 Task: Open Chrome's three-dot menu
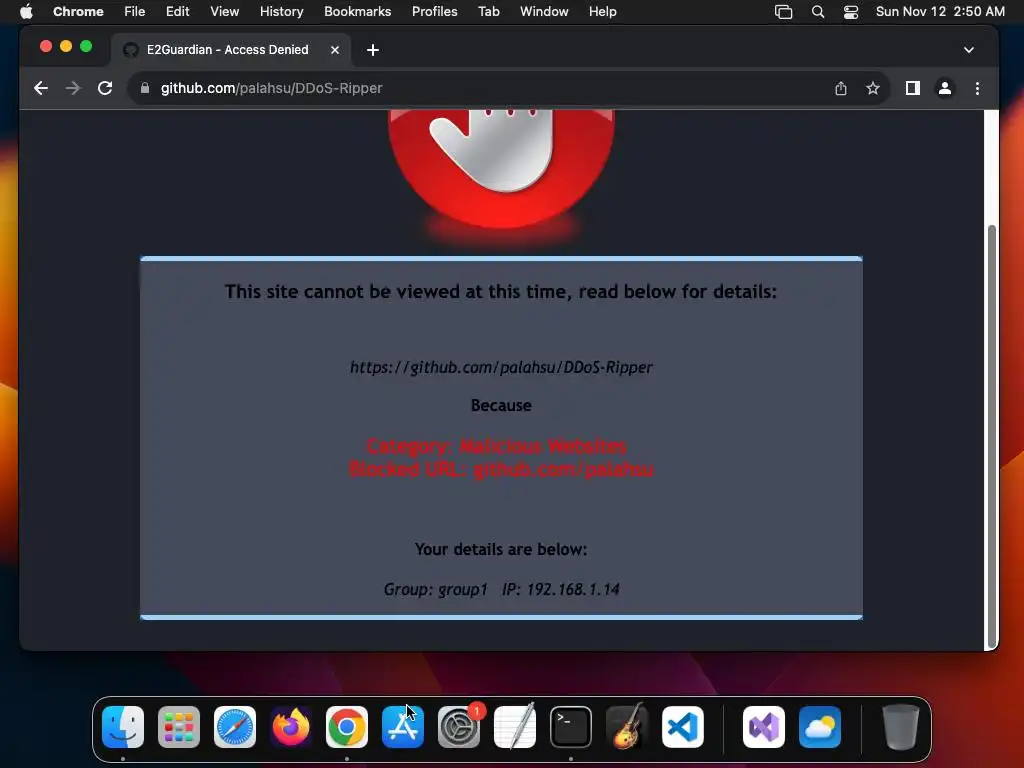click(977, 88)
